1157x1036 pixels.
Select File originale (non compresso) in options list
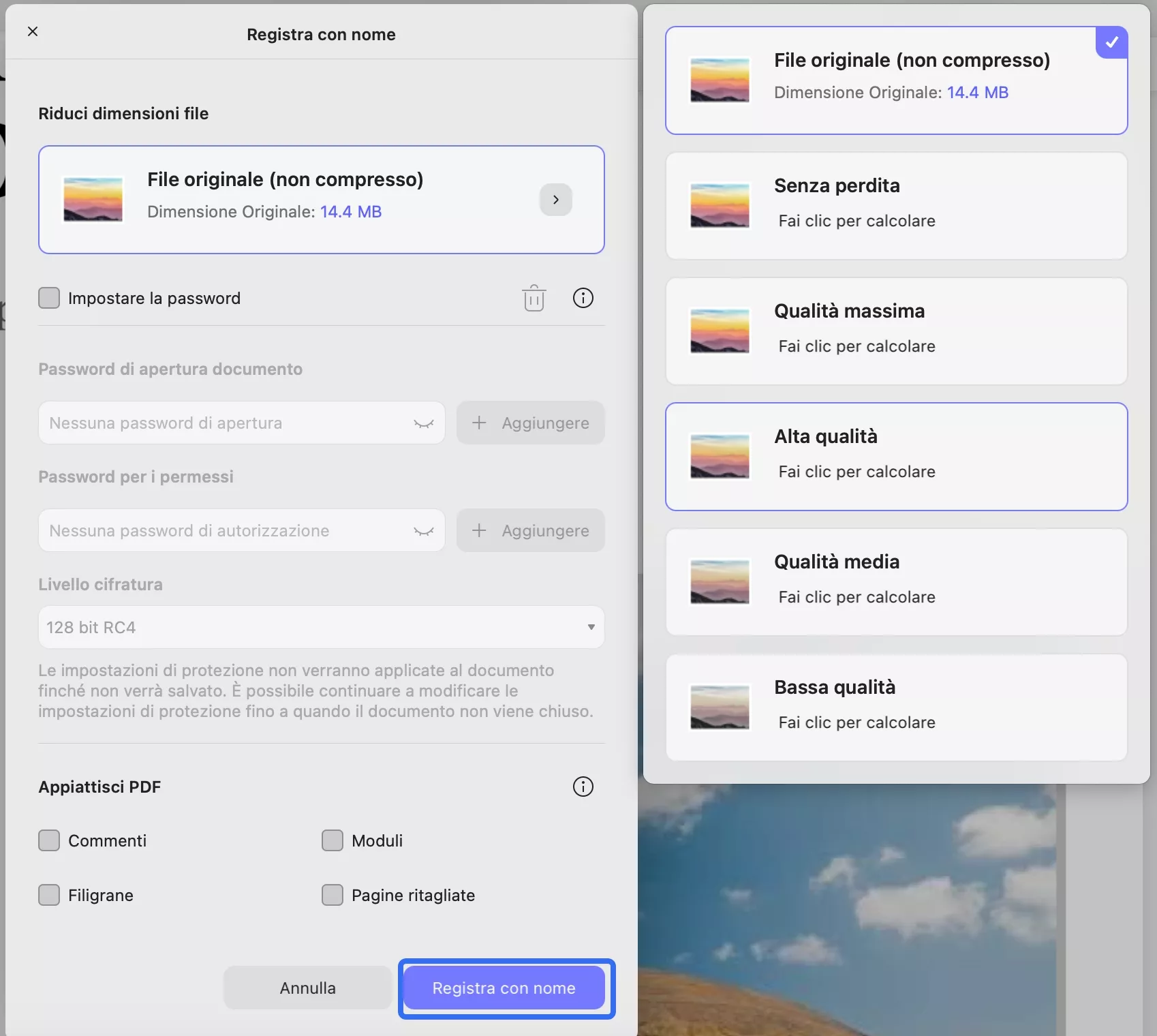click(897, 80)
